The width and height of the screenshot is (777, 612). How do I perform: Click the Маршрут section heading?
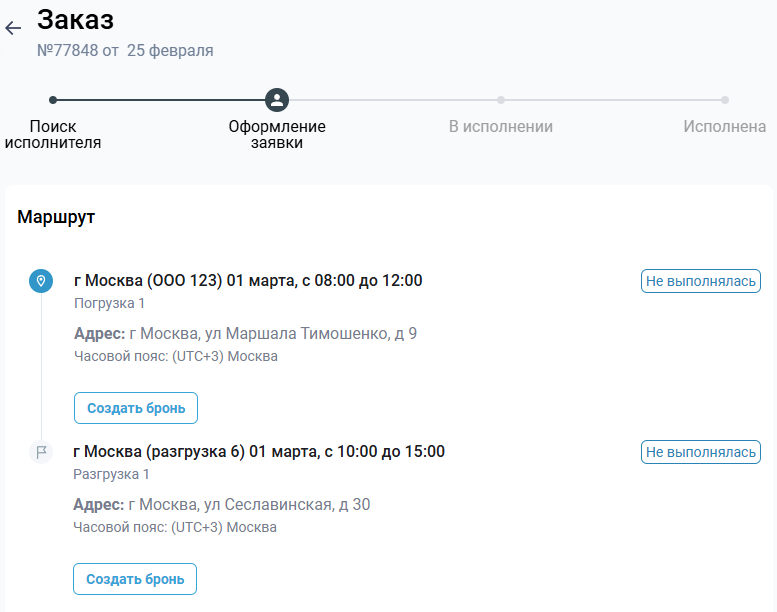click(x=56, y=217)
